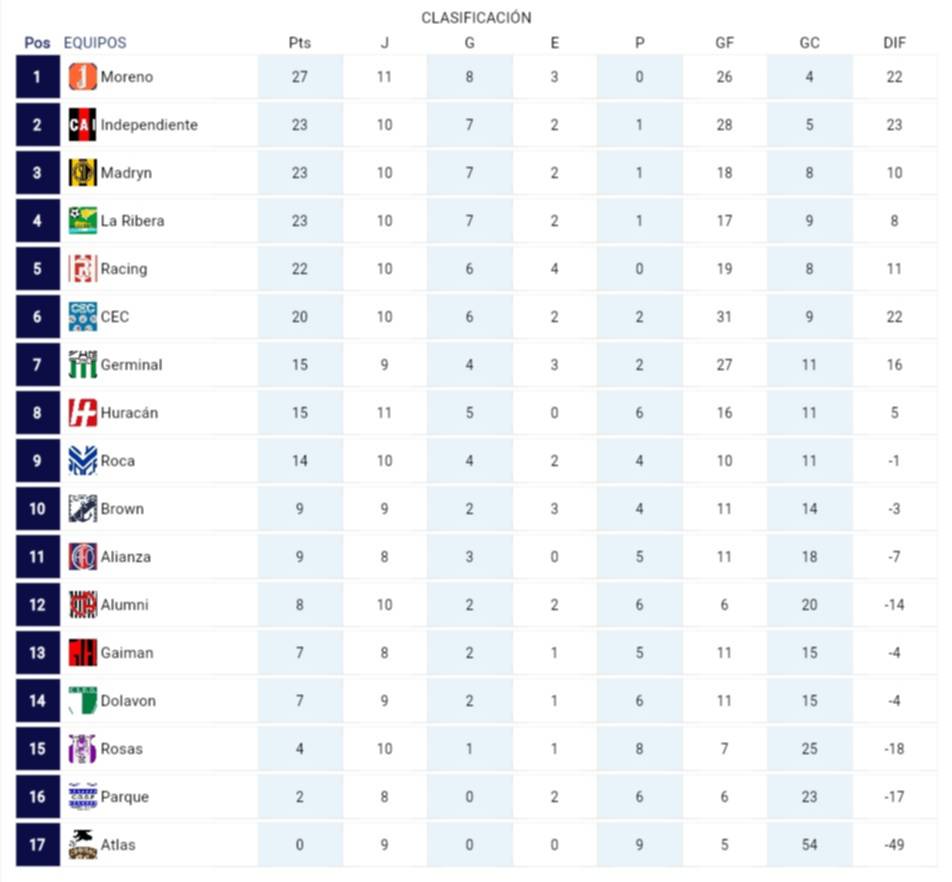Click the Moreno team crest icon

point(82,77)
